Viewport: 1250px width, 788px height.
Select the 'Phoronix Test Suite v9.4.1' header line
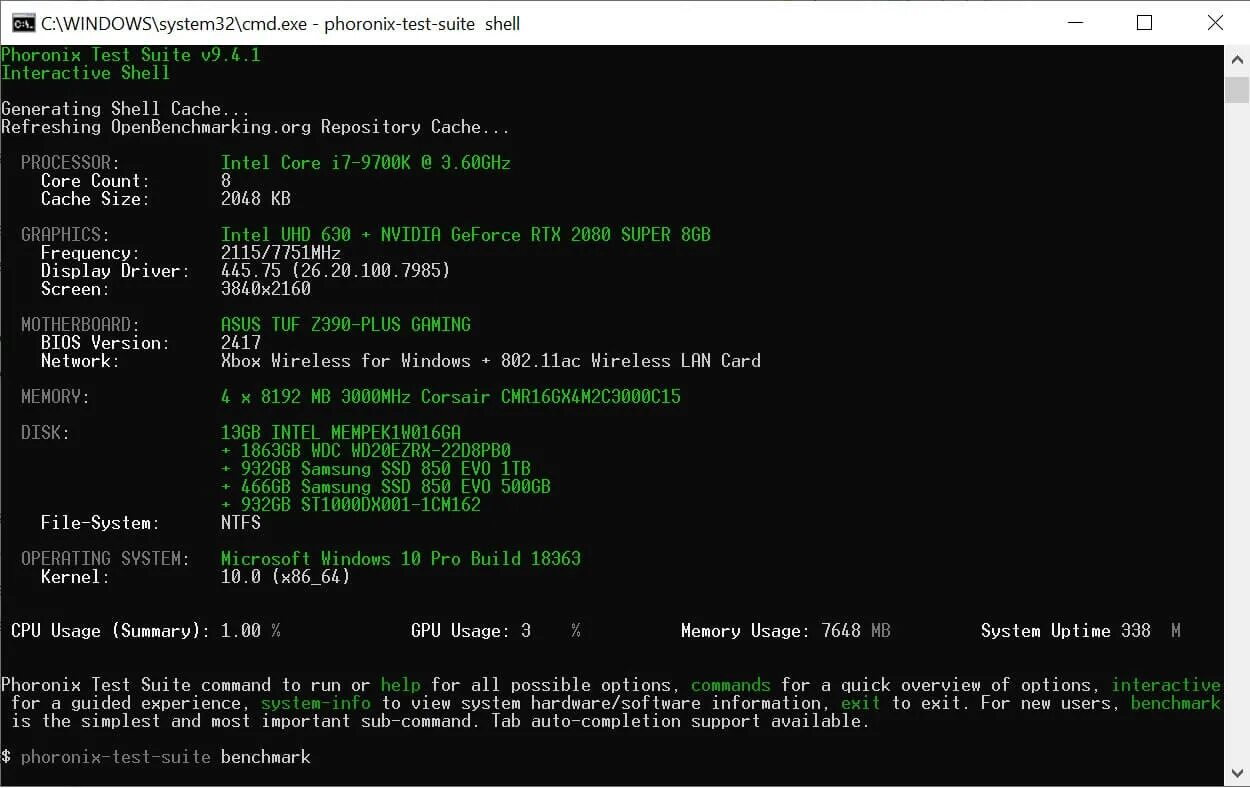[131, 55]
